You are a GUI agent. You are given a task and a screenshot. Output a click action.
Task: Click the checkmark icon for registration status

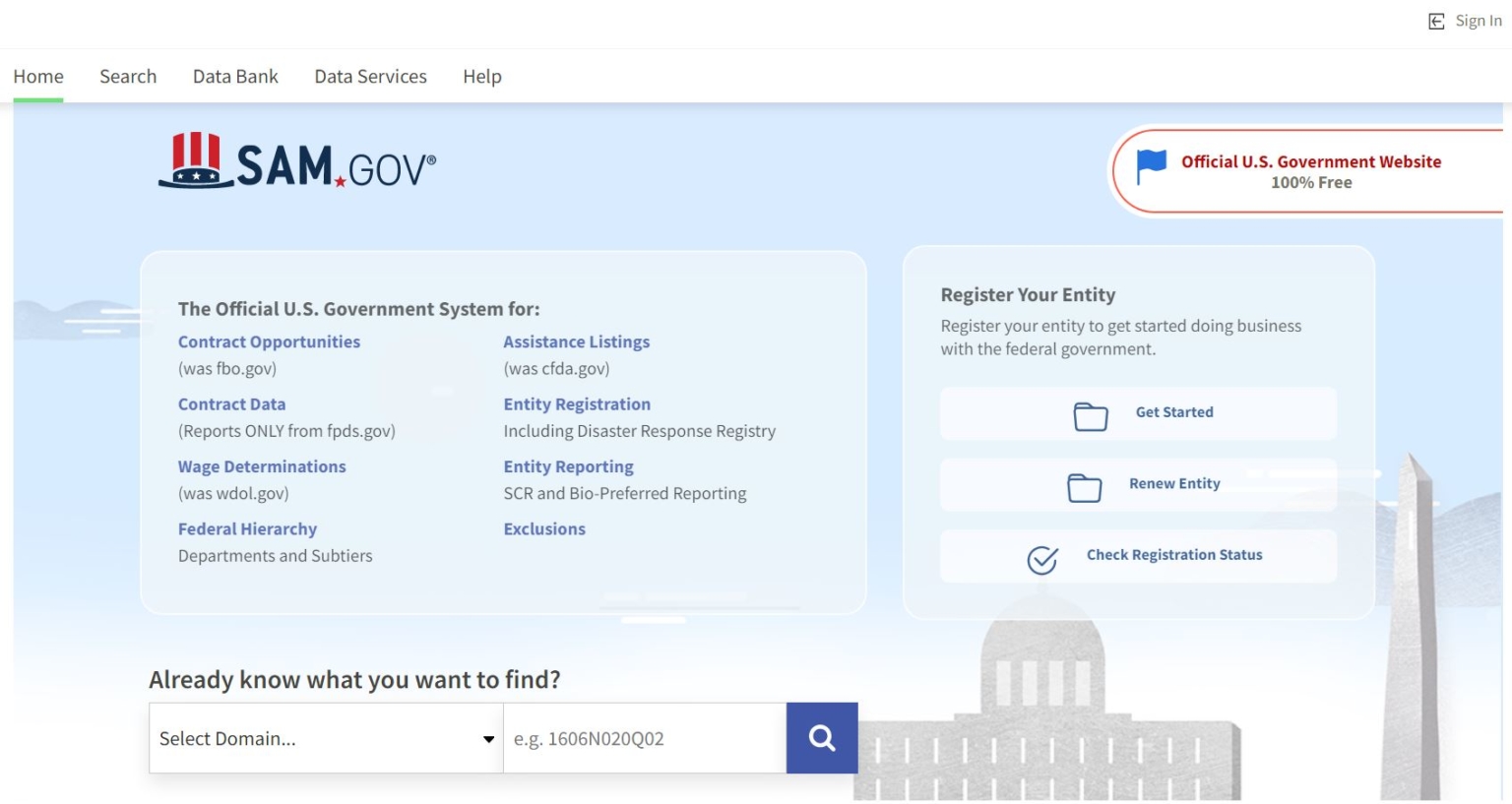pyautogui.click(x=1042, y=559)
